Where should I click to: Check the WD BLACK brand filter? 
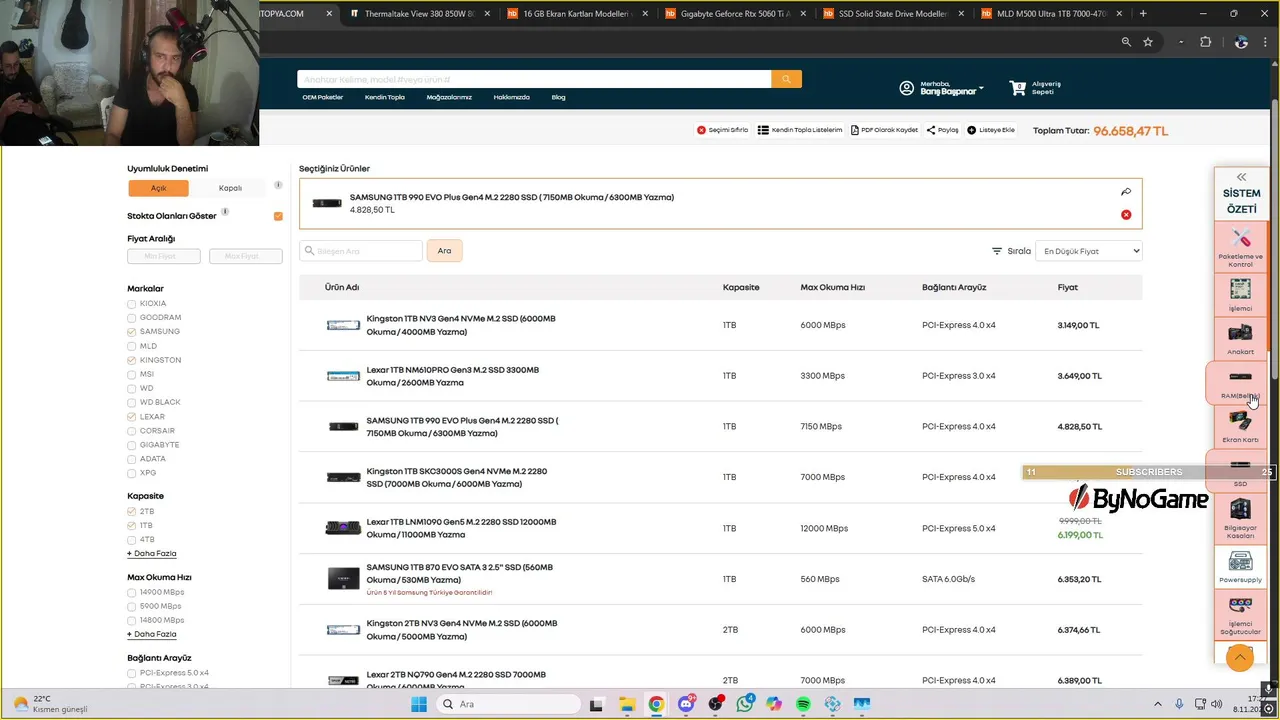[132, 402]
